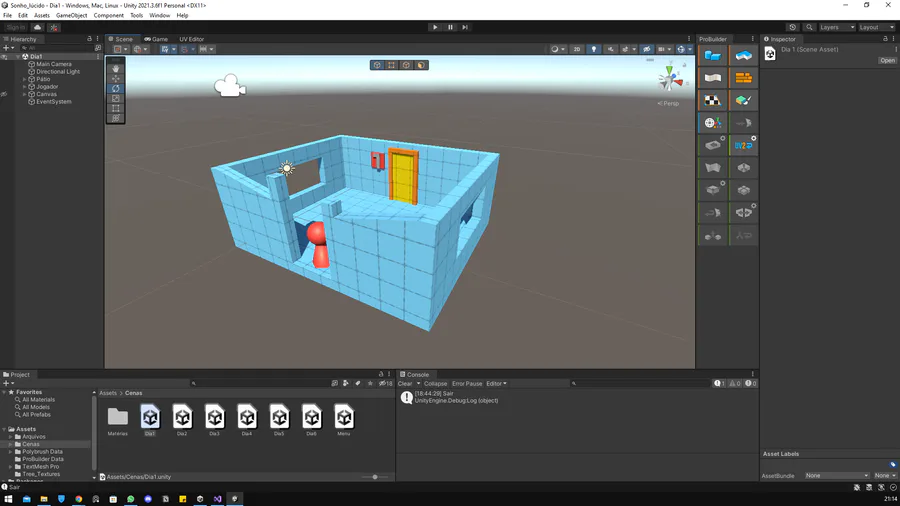Select the Move tool in scene toolbar
The width and height of the screenshot is (900, 506).
tap(116, 79)
